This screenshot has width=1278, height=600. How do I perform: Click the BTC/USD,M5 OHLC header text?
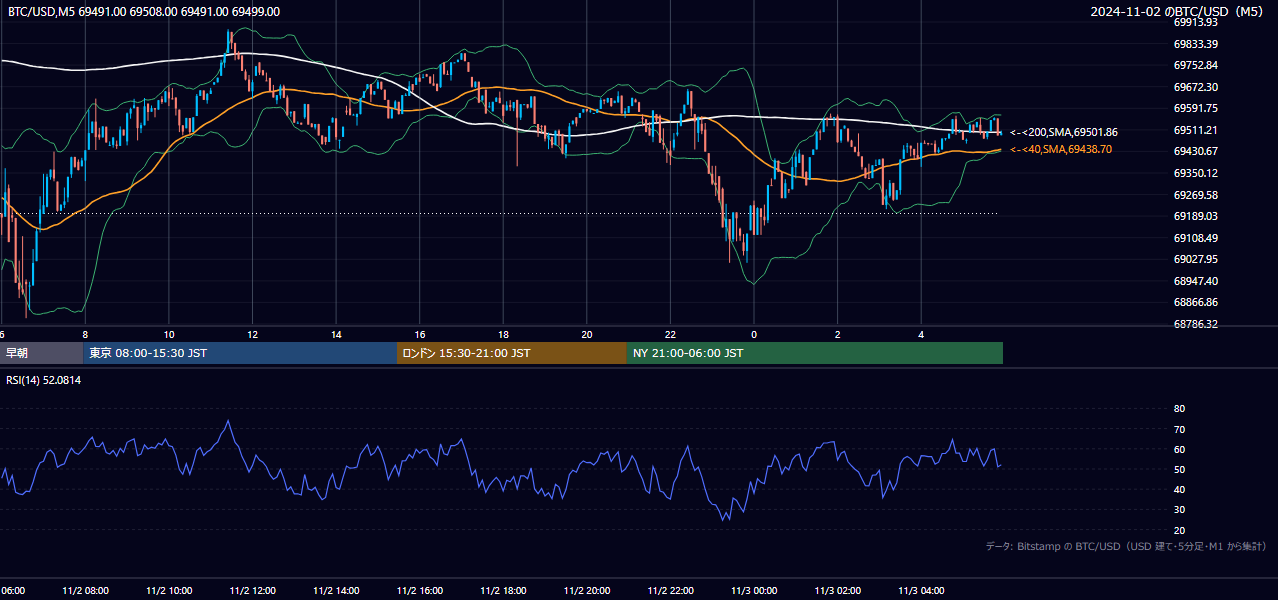click(x=144, y=11)
